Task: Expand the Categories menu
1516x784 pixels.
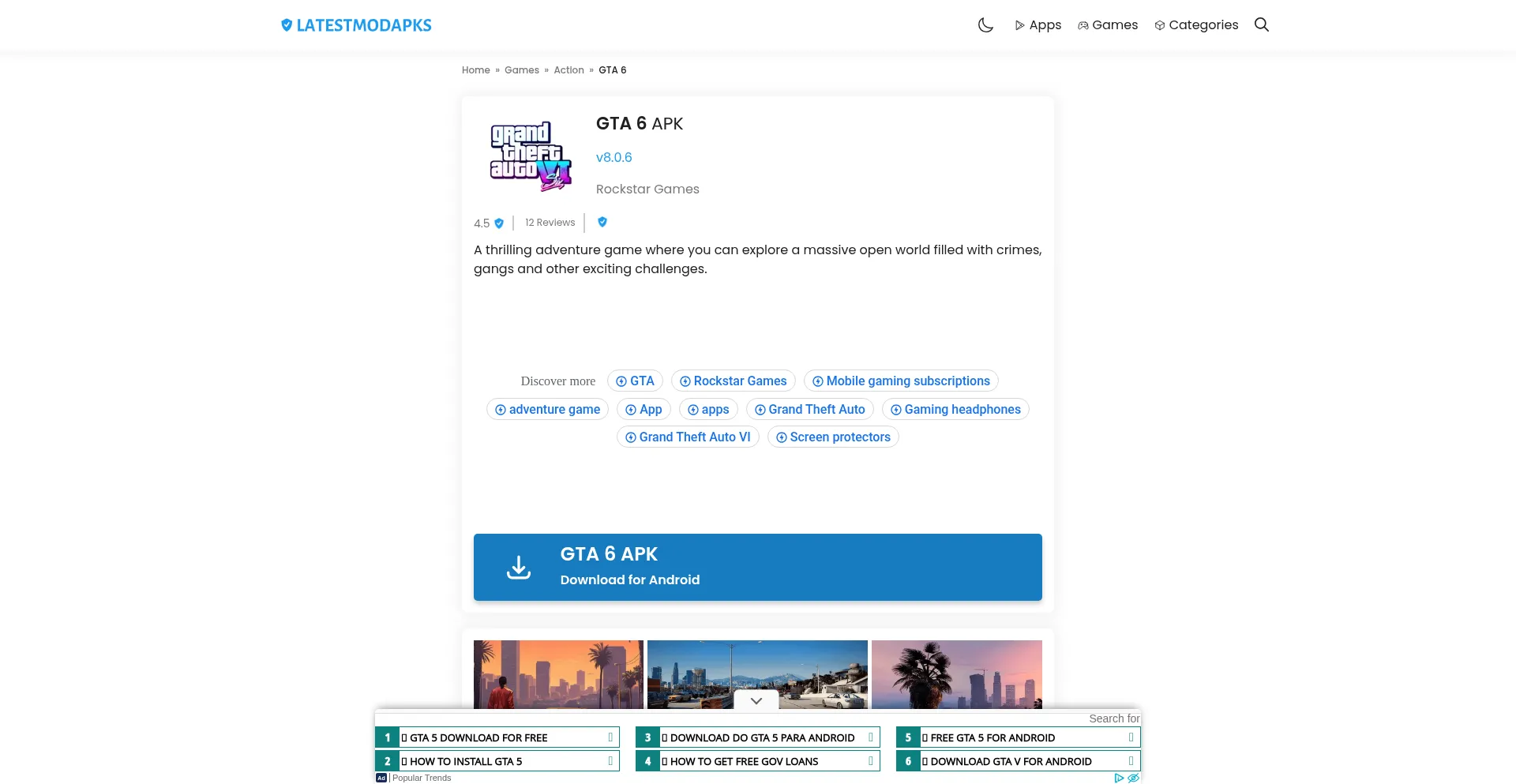Action: tap(1196, 25)
